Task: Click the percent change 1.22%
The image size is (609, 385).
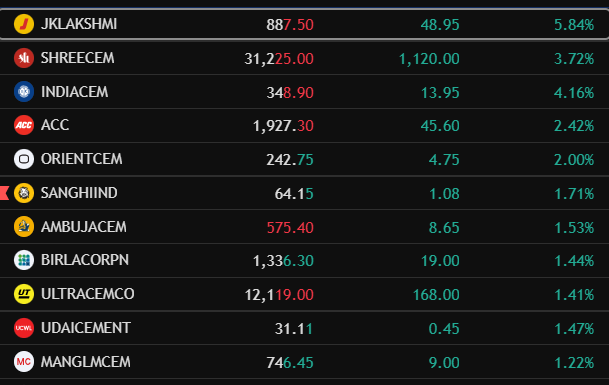Action: click(x=574, y=363)
